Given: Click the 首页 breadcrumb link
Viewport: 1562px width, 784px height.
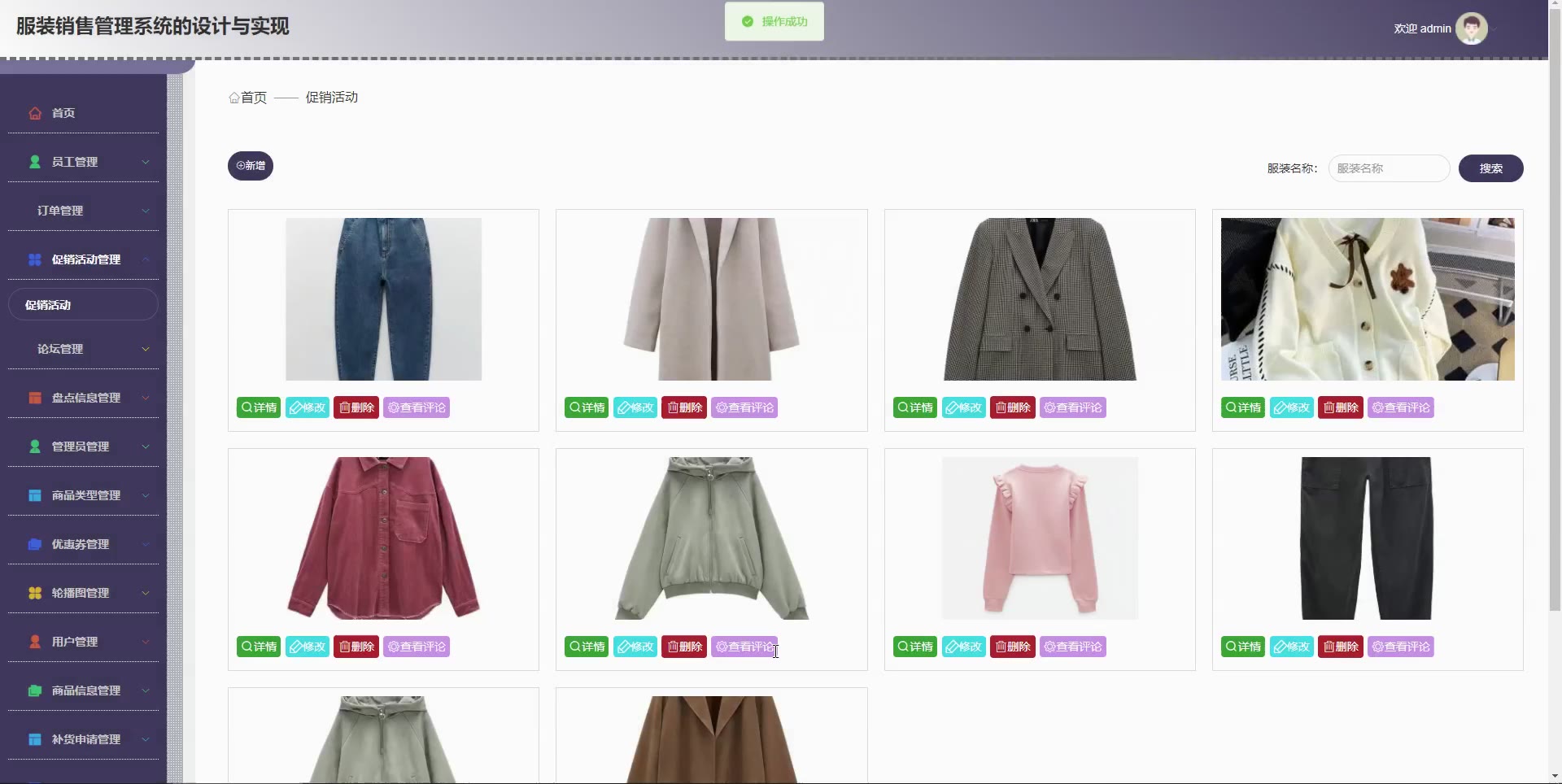Looking at the screenshot, I should click(254, 98).
